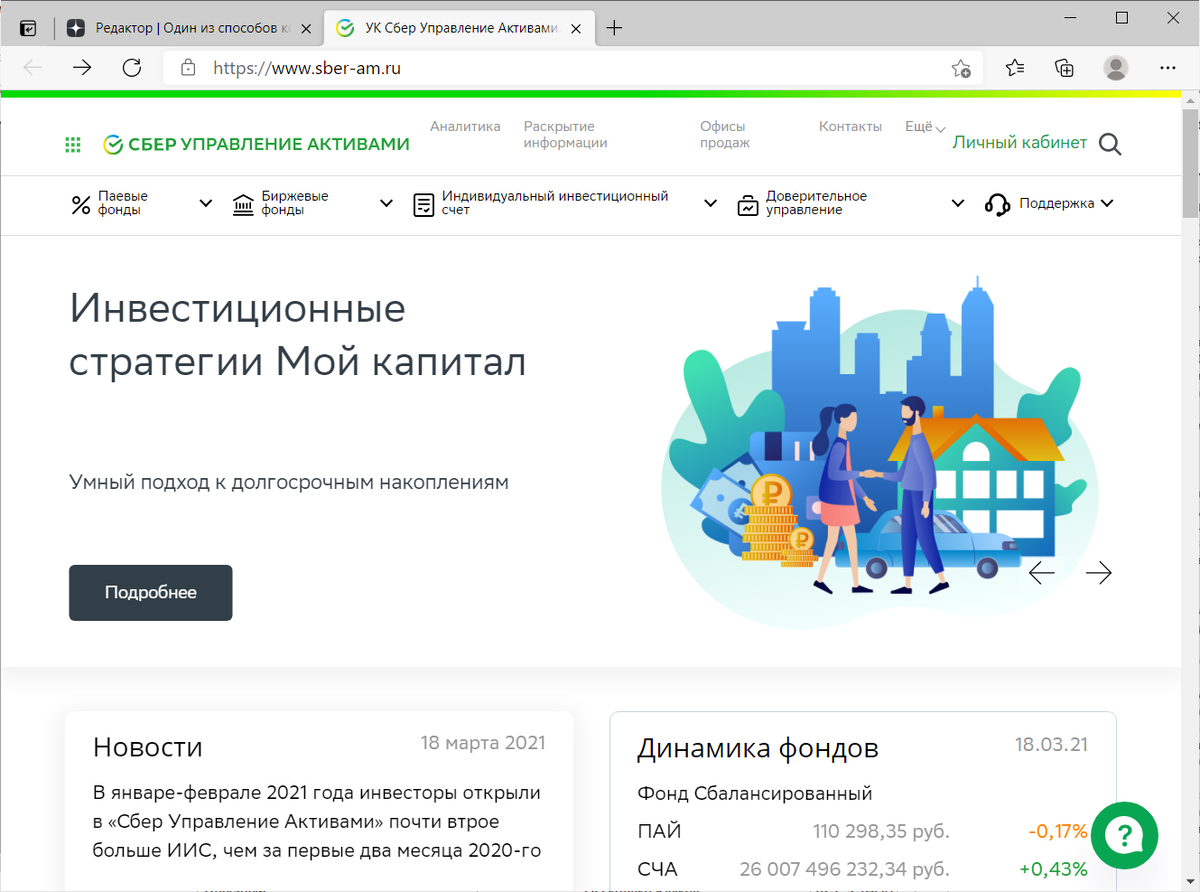Close the УК Сбер Управление Активами tab
This screenshot has width=1200, height=892.
point(577,28)
